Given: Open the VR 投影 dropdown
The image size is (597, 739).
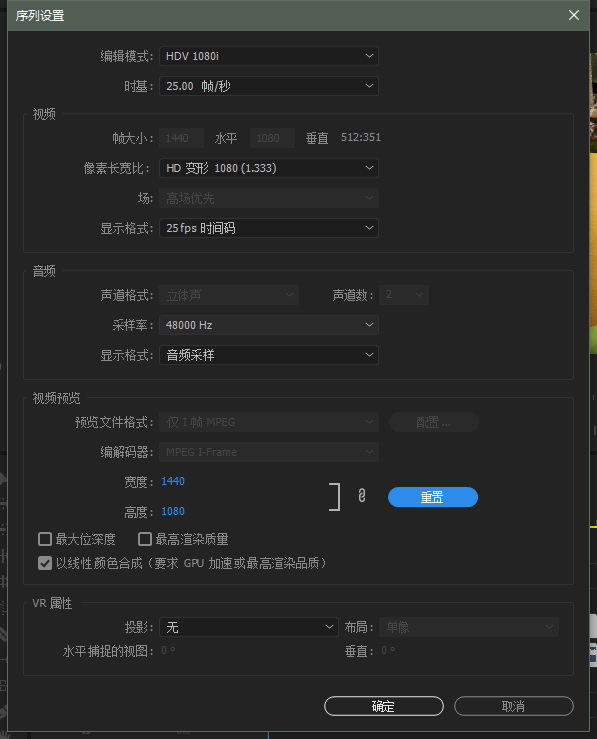Looking at the screenshot, I should coord(249,627).
